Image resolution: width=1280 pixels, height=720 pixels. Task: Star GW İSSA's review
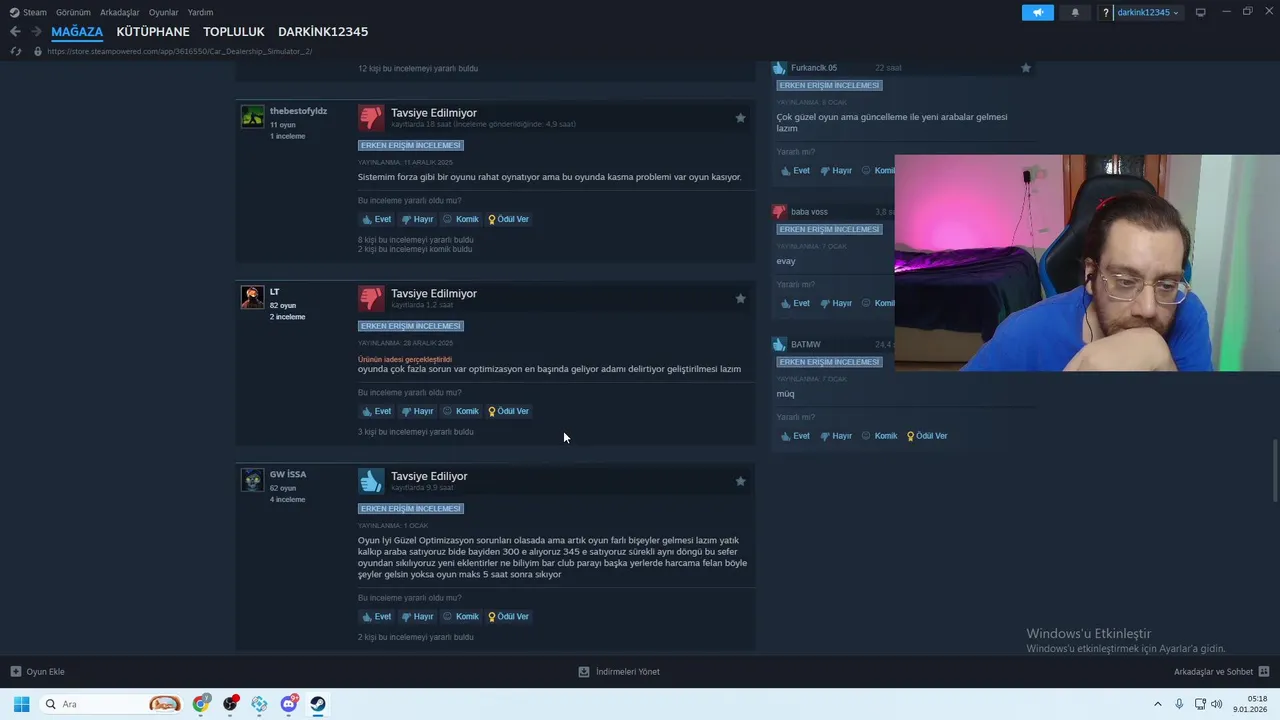point(740,481)
